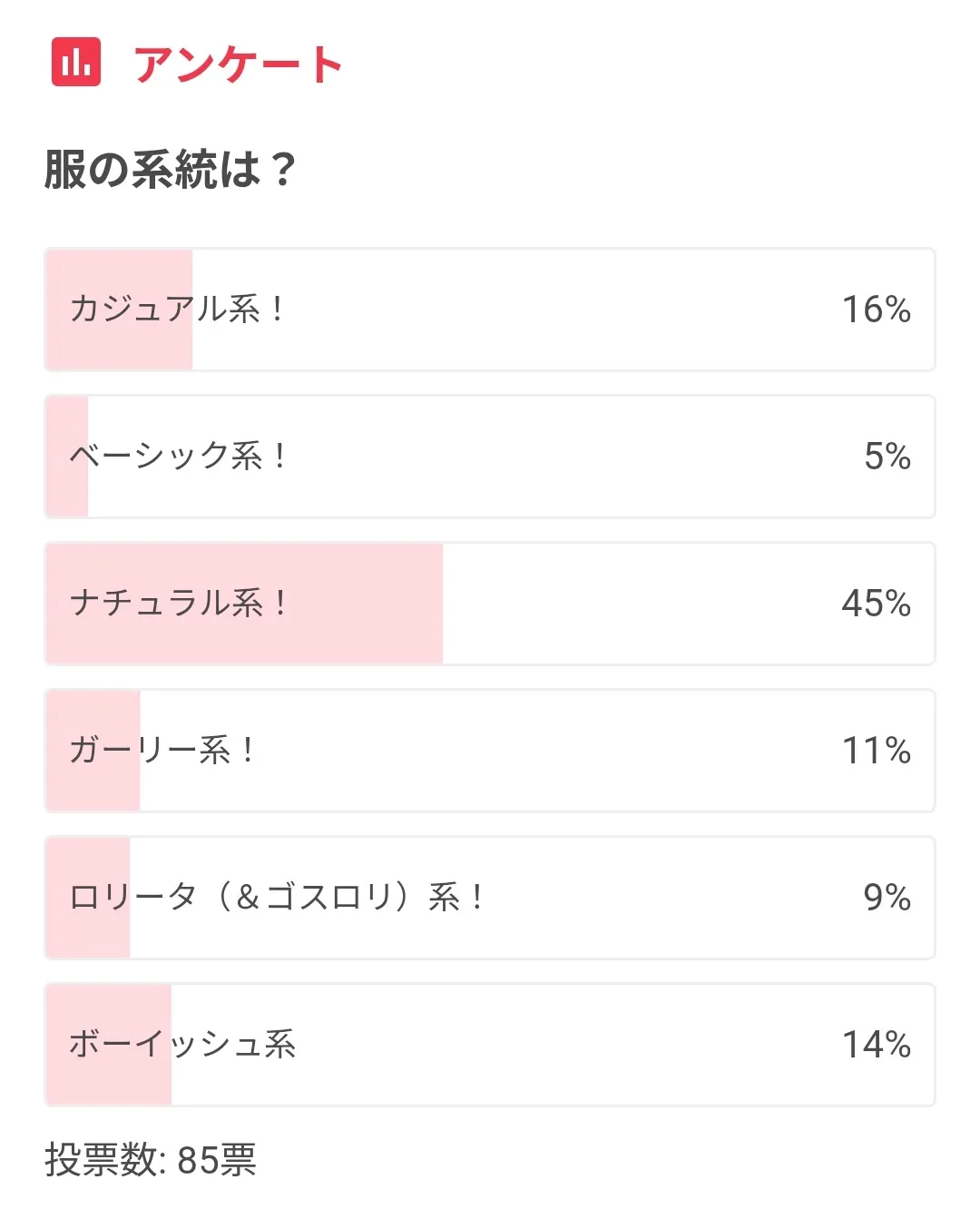980x1219 pixels.
Task: Select the ベーシック系！ option label
Action: (x=179, y=457)
